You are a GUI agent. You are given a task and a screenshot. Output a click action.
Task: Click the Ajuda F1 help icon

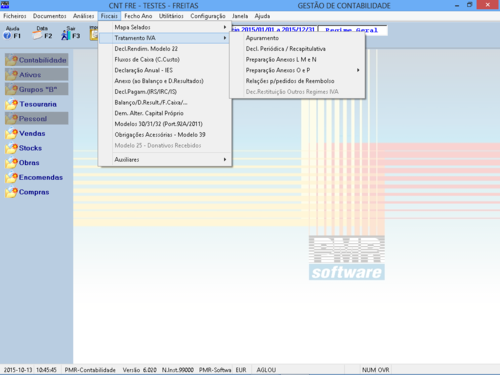[12, 33]
